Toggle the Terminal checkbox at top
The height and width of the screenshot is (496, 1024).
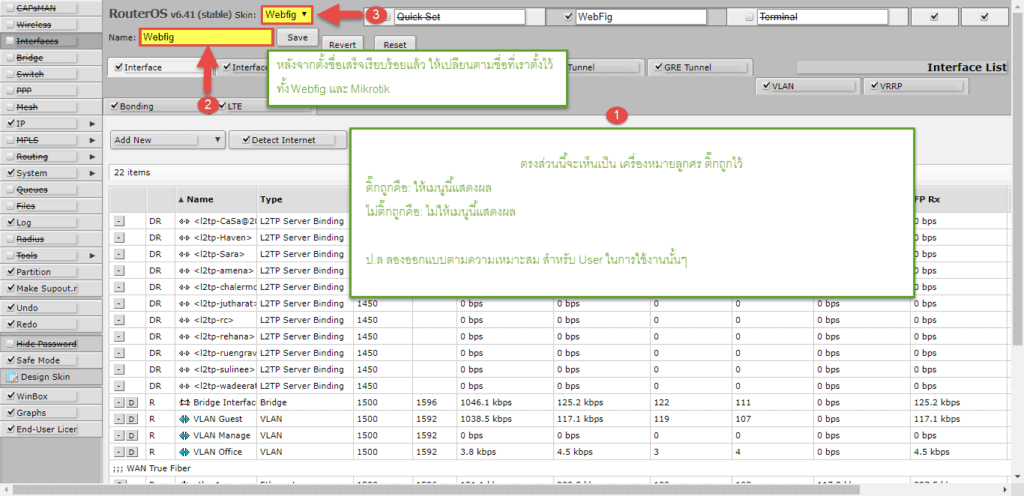(749, 18)
